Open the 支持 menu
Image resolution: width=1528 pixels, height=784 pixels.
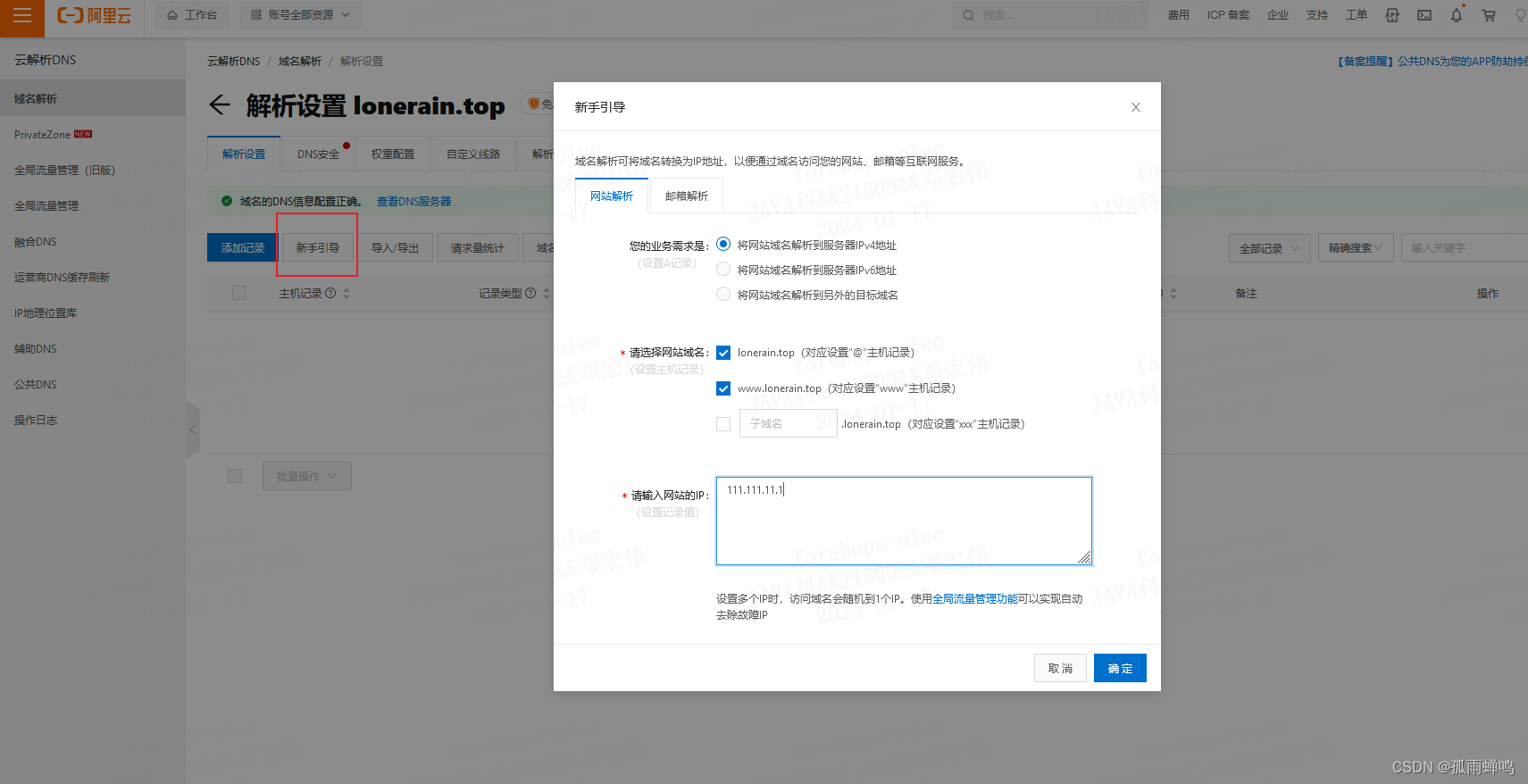pyautogui.click(x=1316, y=15)
